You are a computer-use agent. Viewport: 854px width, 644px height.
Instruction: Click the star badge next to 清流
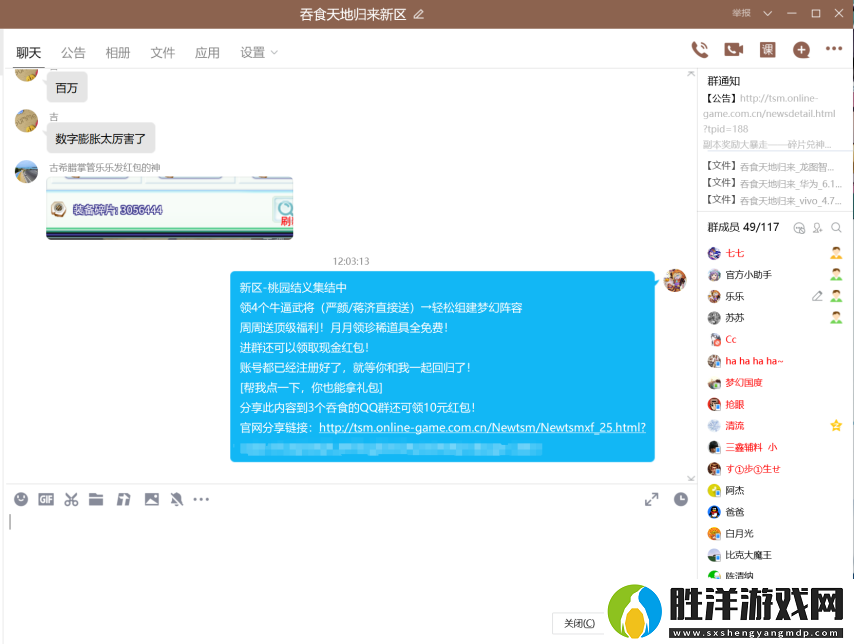point(836,426)
